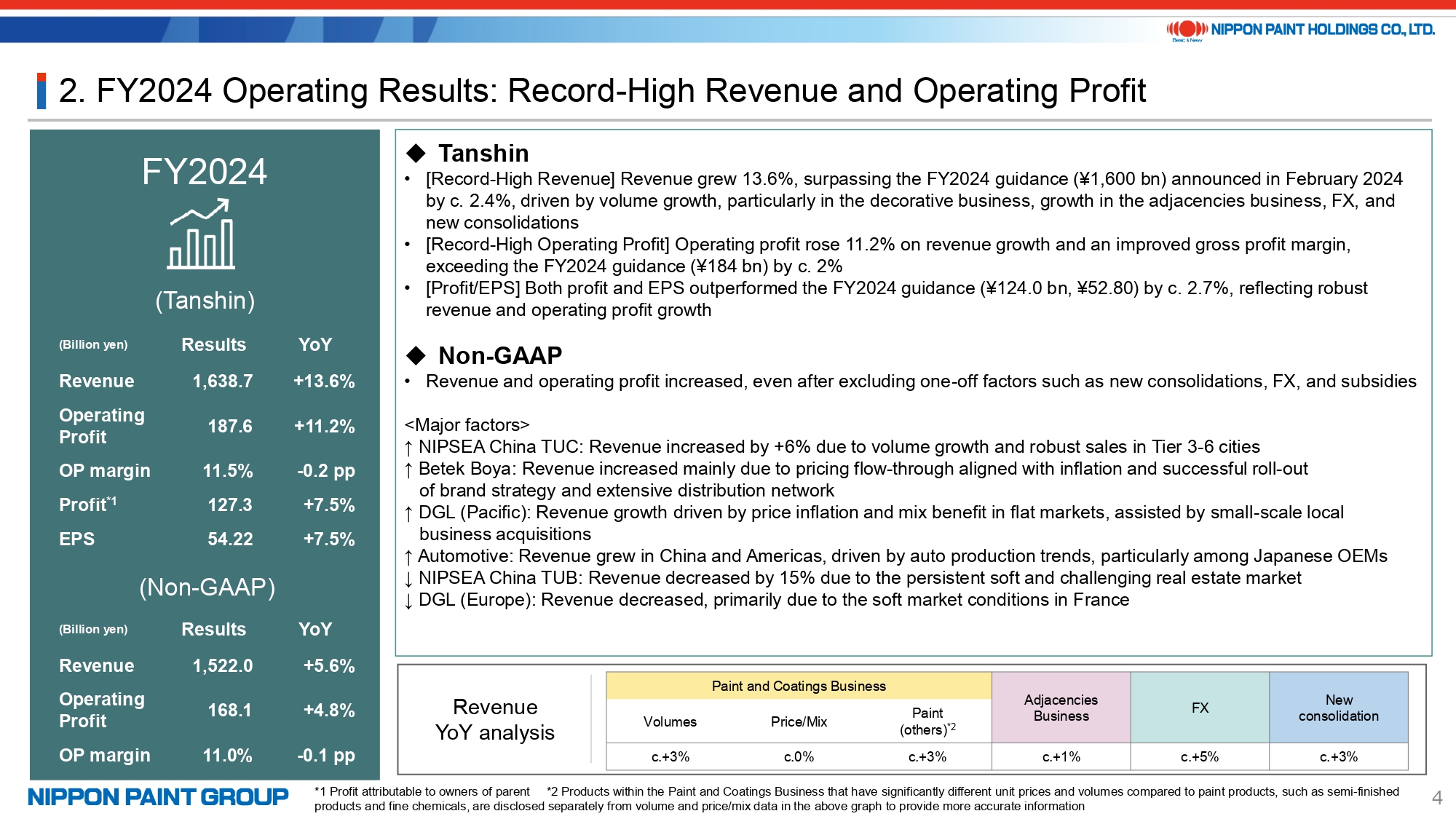Click the [Profit/EPS] bullet text

(x=897, y=298)
